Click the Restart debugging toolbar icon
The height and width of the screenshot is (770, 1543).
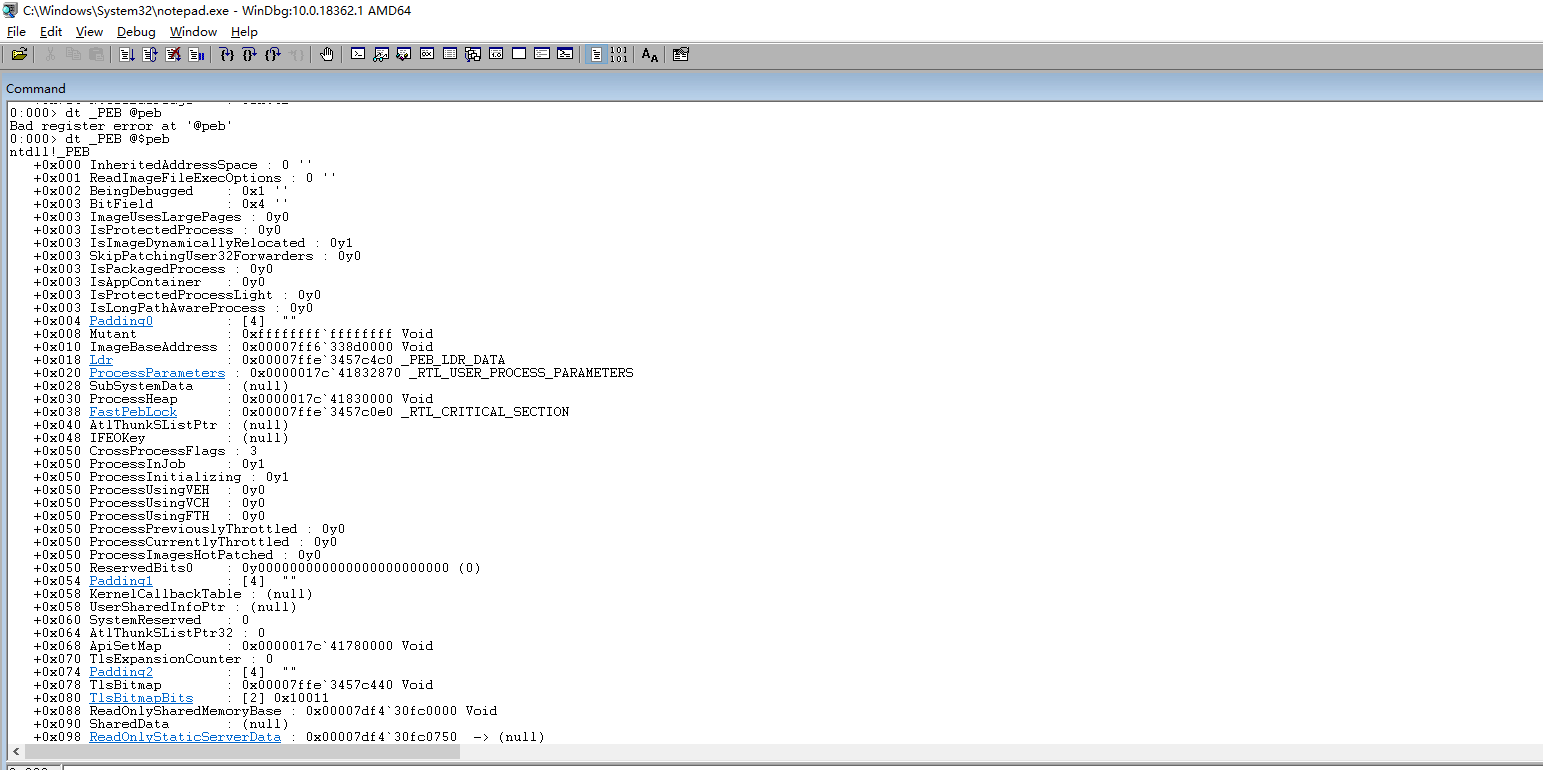point(150,54)
